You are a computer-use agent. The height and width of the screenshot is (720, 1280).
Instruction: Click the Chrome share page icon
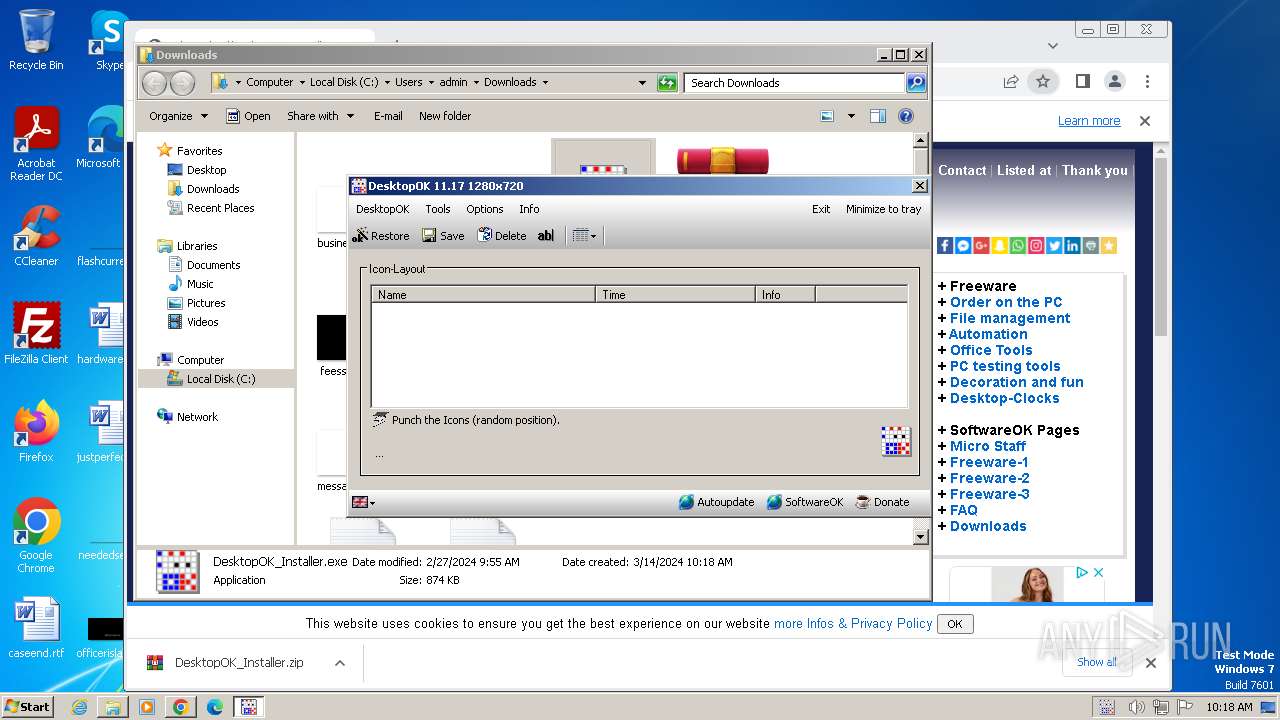click(x=1011, y=81)
